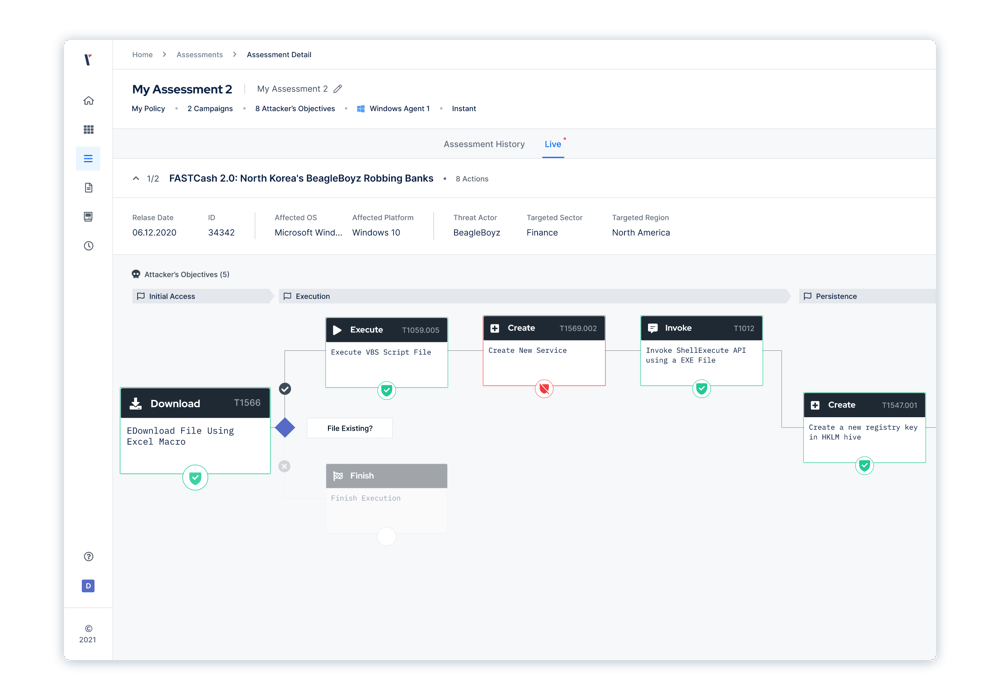Select the Execution stage header
This screenshot has width=1000, height=700.
[x=534, y=296]
